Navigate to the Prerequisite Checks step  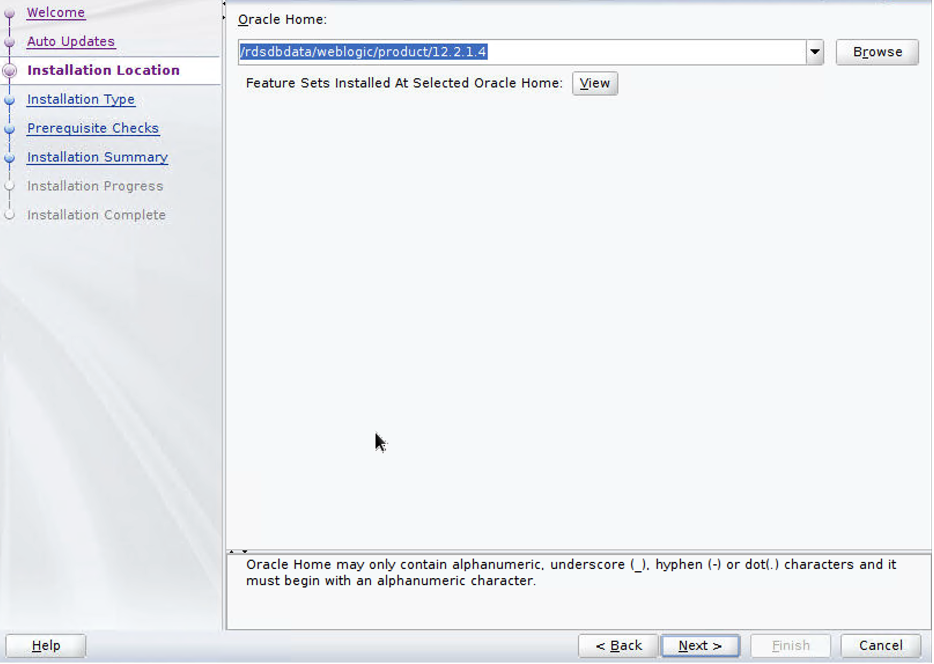coord(93,129)
